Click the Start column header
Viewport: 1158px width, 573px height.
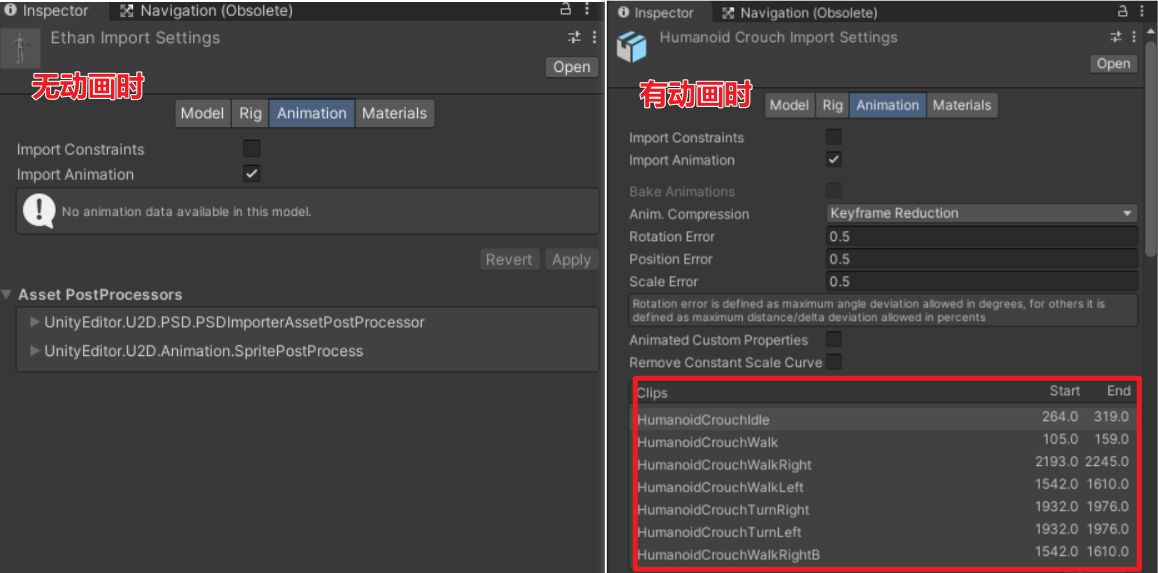1065,391
